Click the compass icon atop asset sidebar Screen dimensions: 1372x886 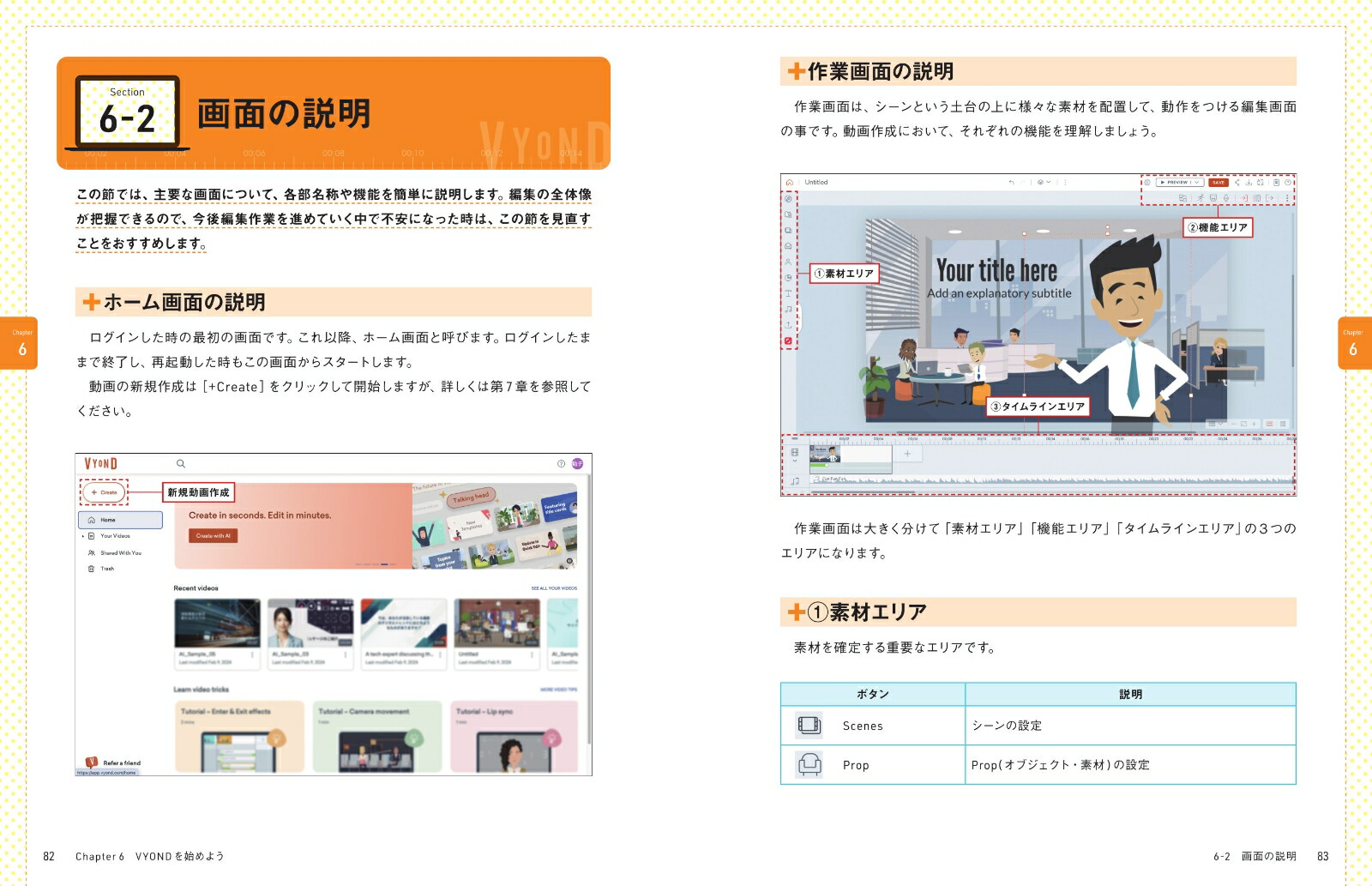[x=788, y=199]
